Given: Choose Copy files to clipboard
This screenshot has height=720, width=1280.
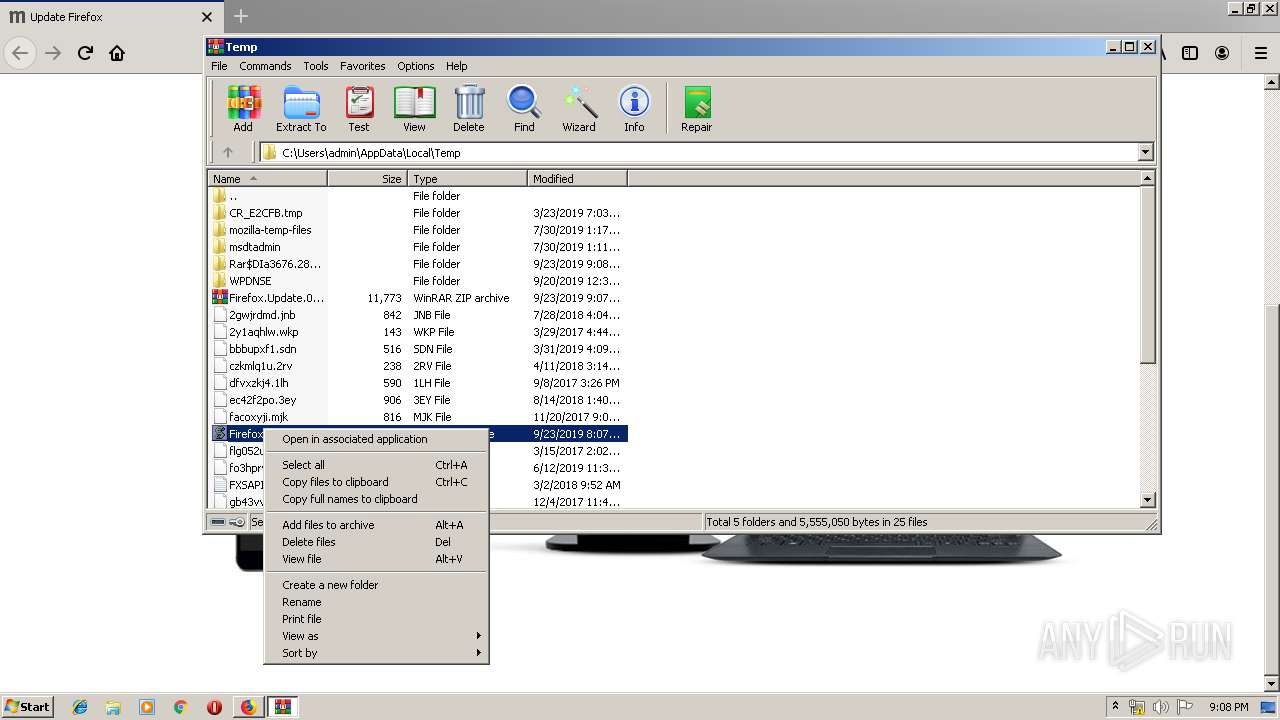Looking at the screenshot, I should coord(376,482).
